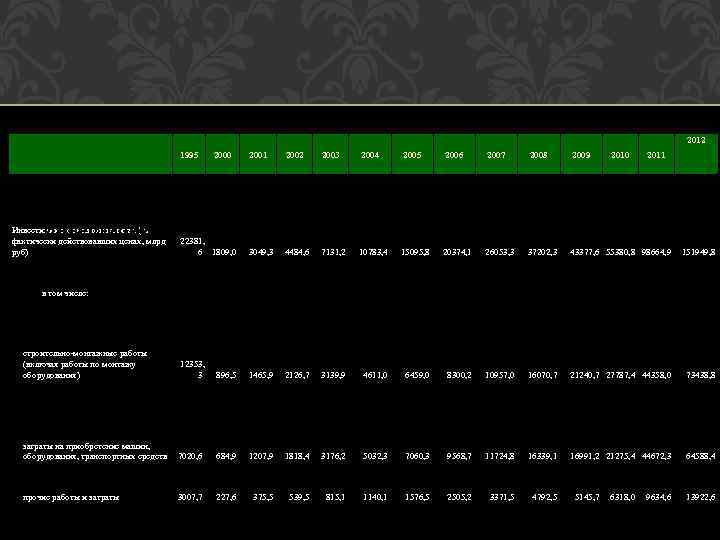Click the cell with value 21240,7
Image resolution: width=720 pixels, height=540 pixels.
click(x=584, y=375)
